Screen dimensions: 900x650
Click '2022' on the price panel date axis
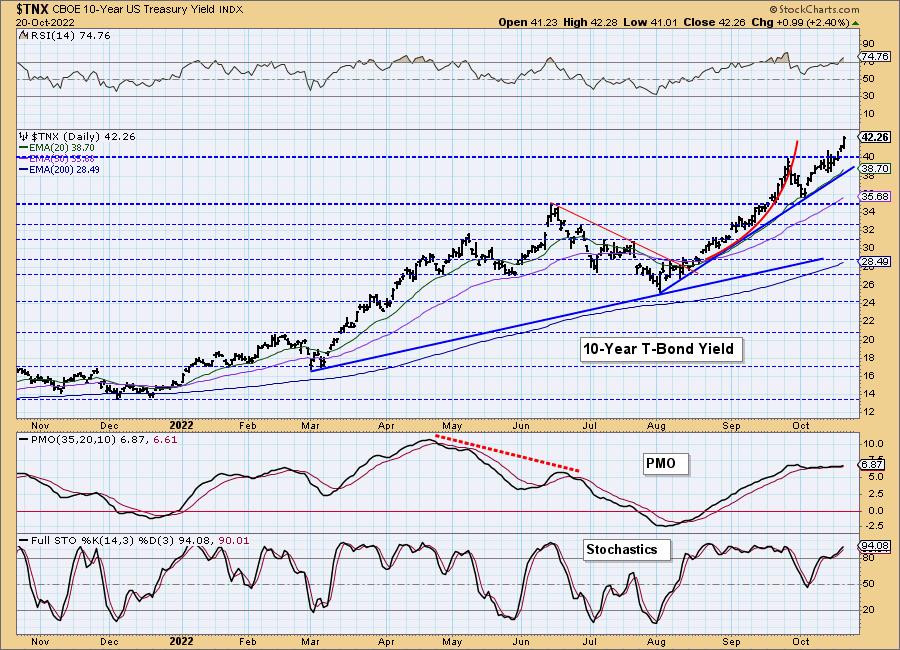(x=181, y=425)
